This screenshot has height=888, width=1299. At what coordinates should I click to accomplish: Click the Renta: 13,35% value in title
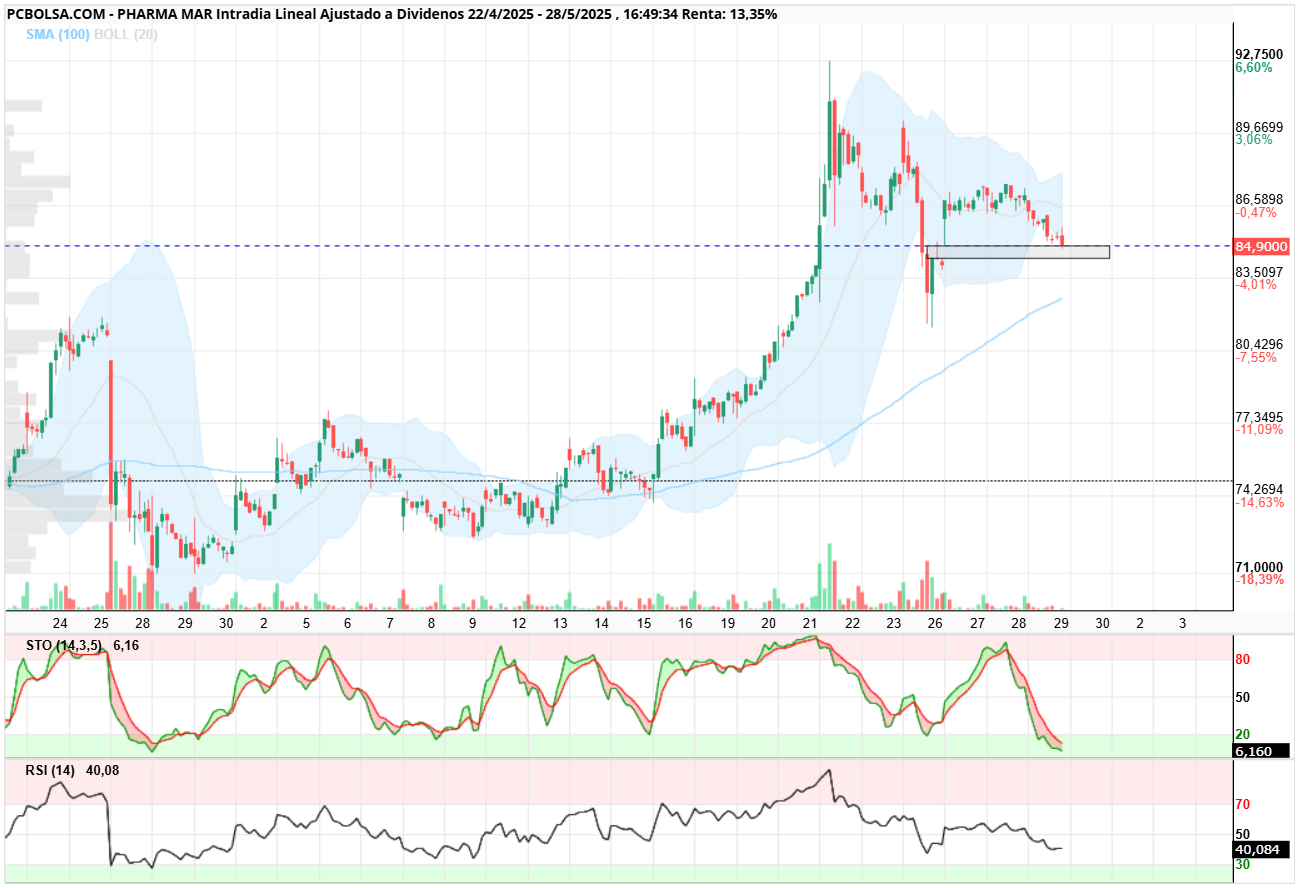[x=729, y=14]
